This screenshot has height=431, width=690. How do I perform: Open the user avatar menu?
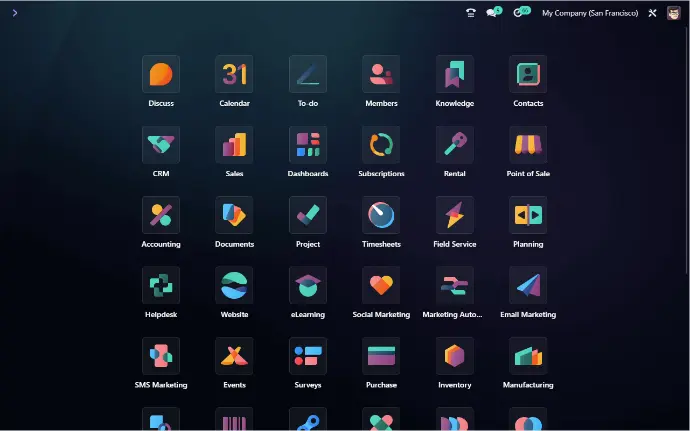(x=673, y=13)
